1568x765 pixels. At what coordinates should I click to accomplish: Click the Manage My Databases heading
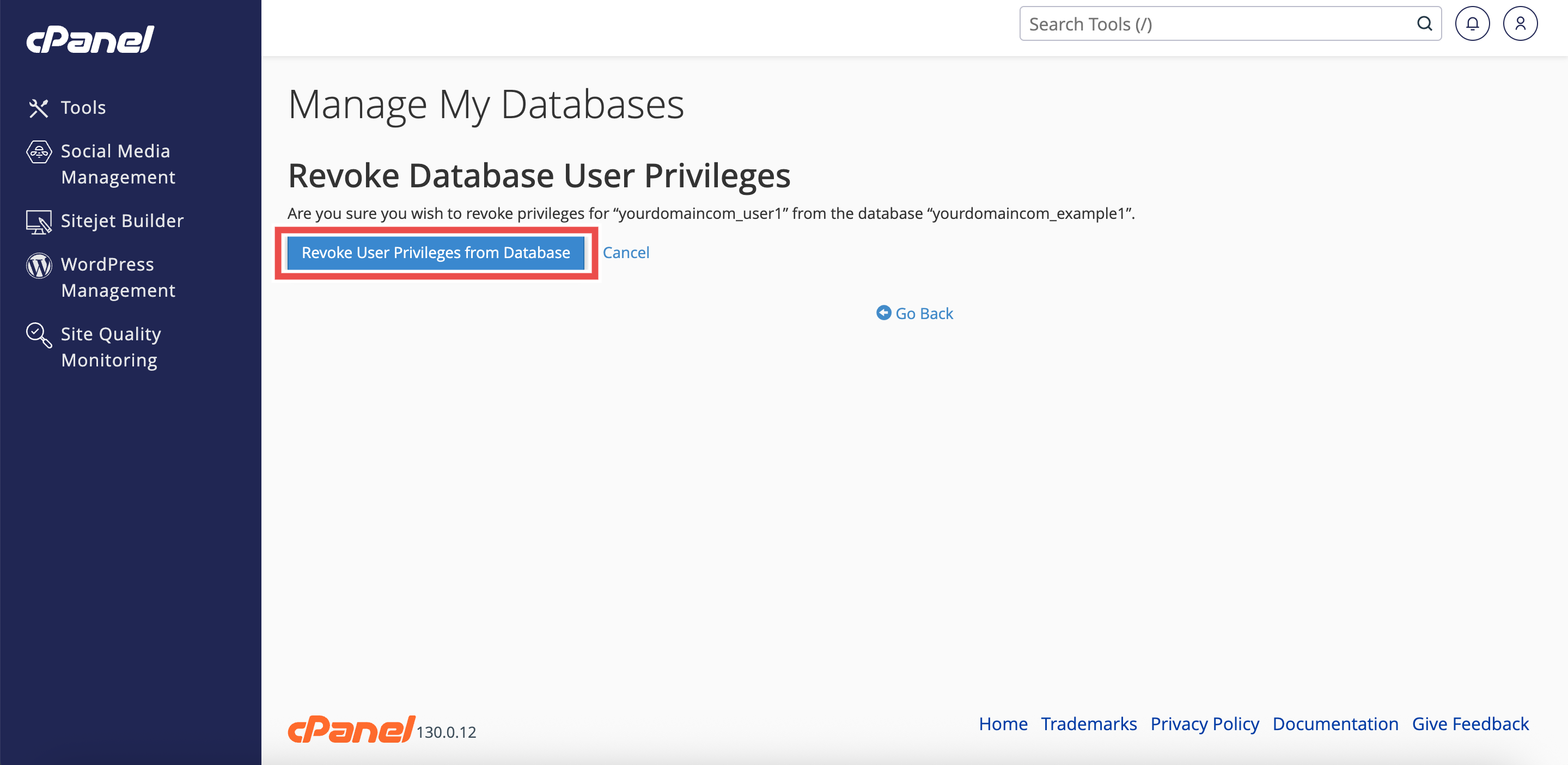point(486,104)
